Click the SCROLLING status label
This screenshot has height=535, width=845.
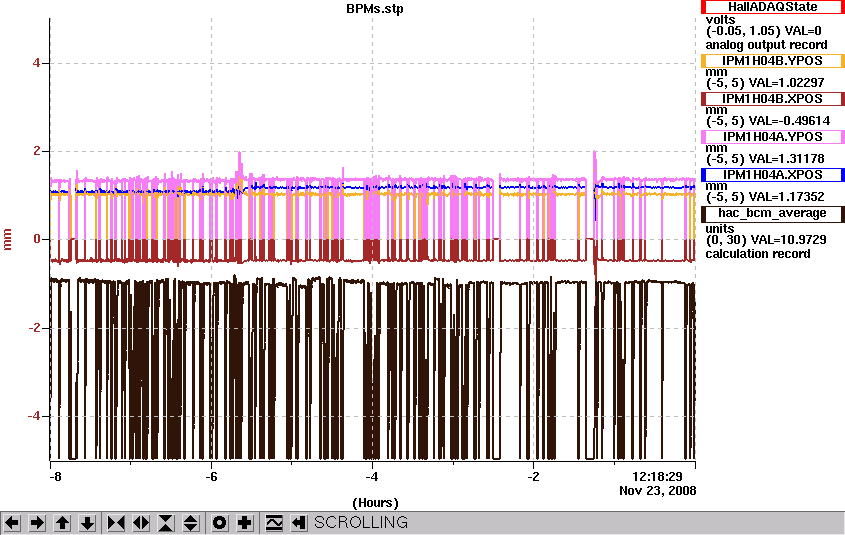361,523
